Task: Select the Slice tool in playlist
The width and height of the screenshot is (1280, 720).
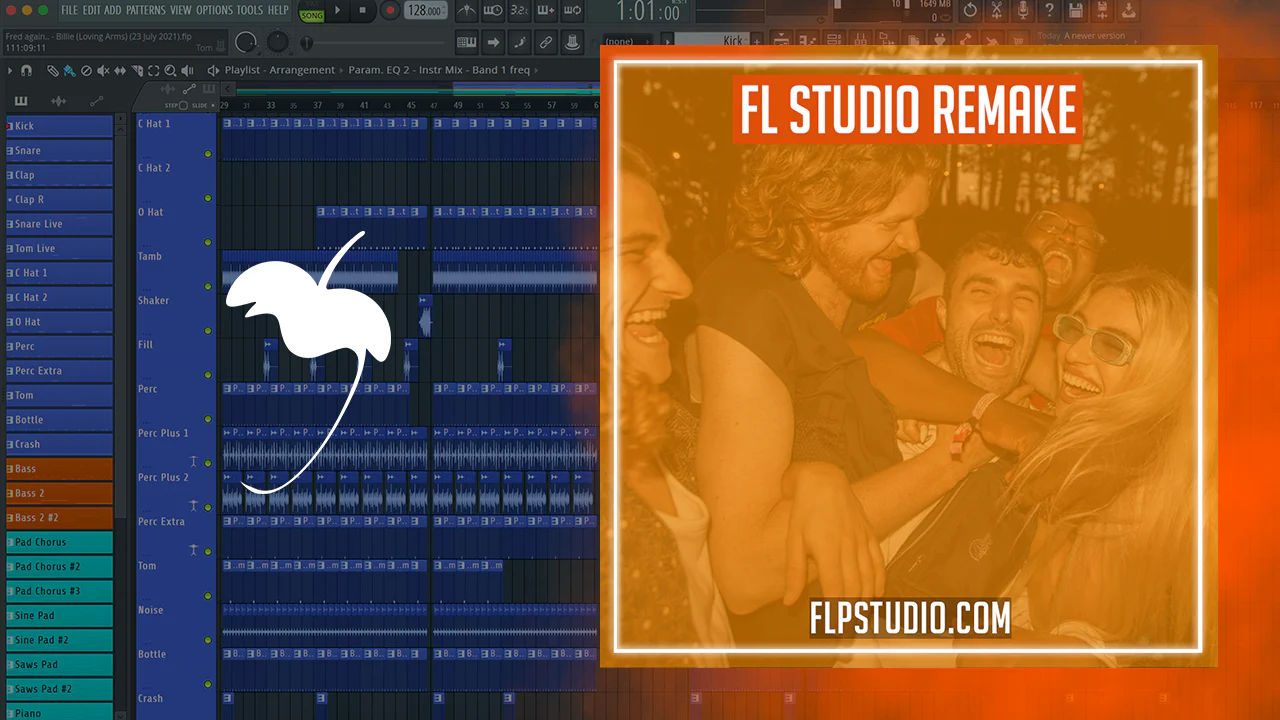Action: click(x=137, y=71)
